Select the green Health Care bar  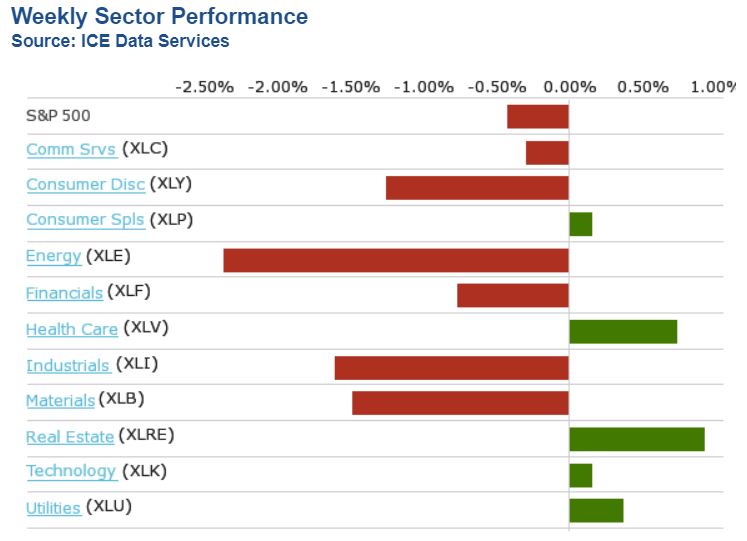(623, 331)
